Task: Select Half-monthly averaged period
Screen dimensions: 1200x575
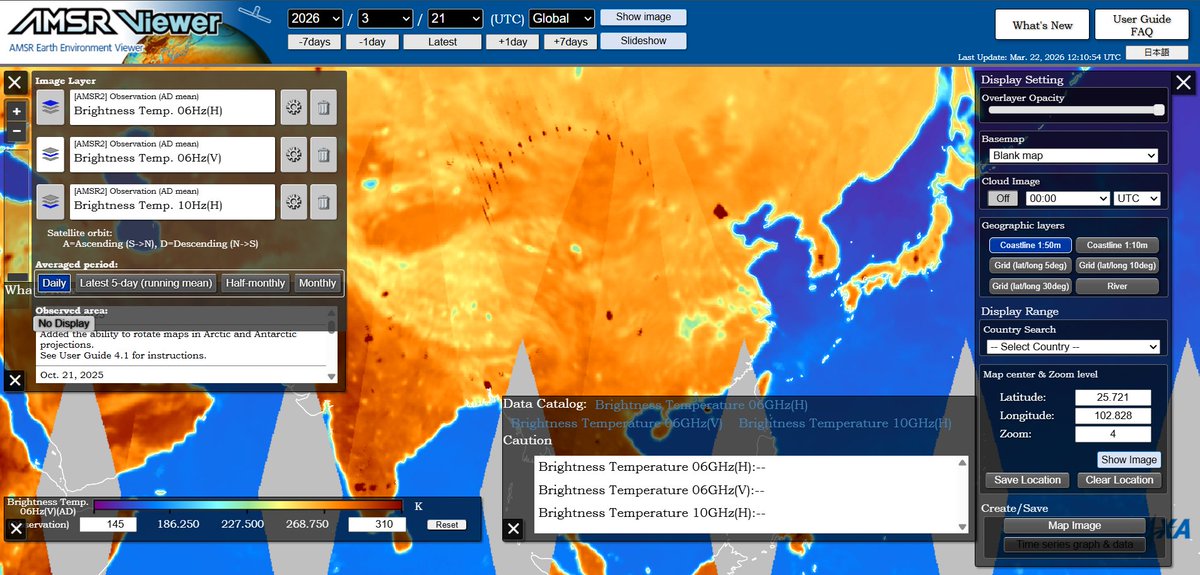Action: (255, 283)
